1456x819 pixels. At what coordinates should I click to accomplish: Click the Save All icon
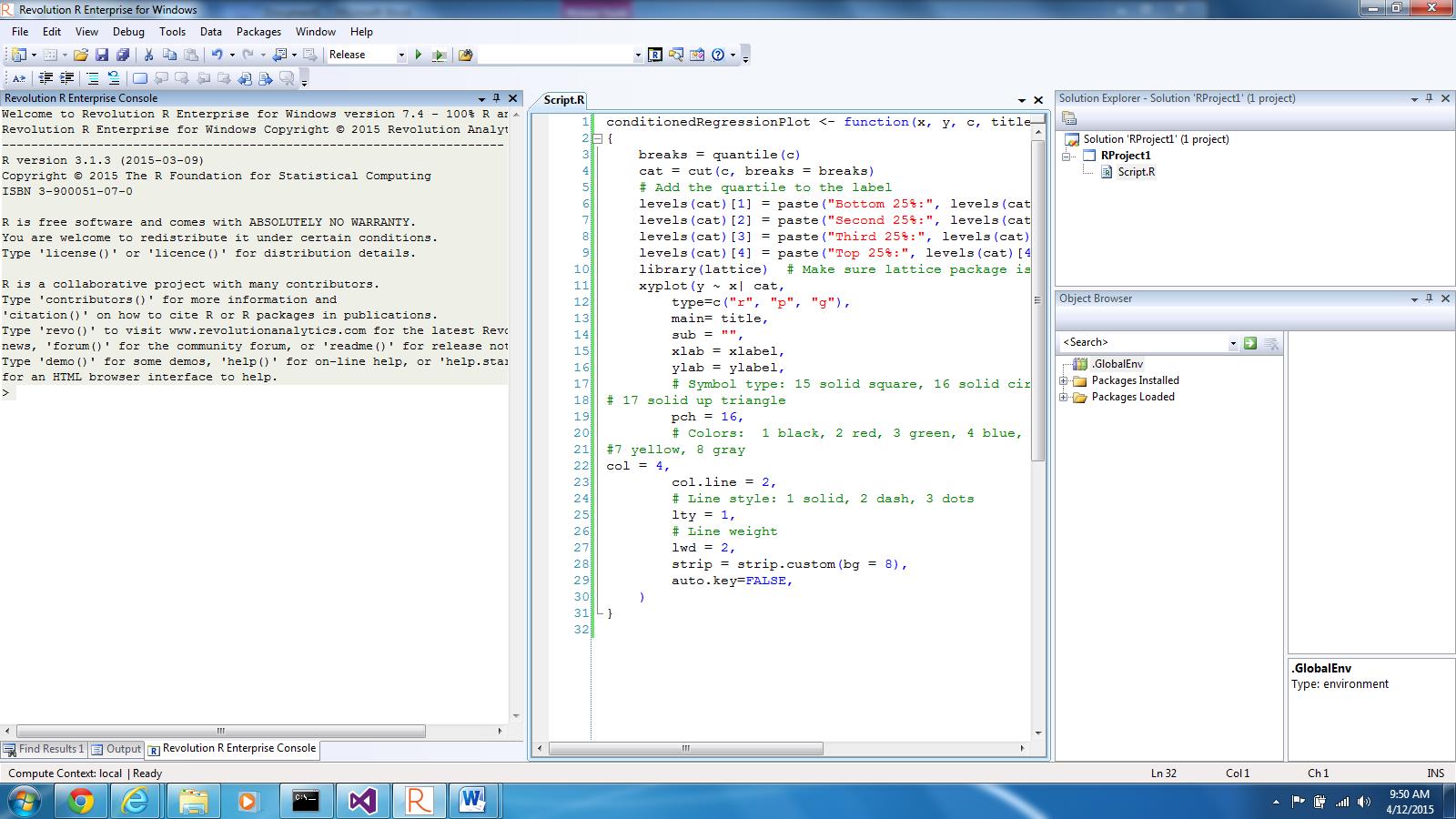(x=123, y=55)
